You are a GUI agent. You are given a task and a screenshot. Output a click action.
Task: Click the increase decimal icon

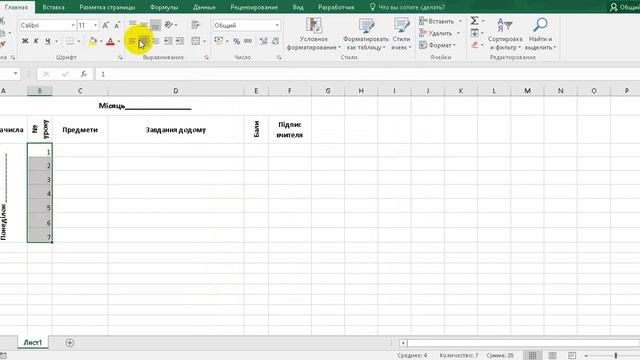pos(264,41)
